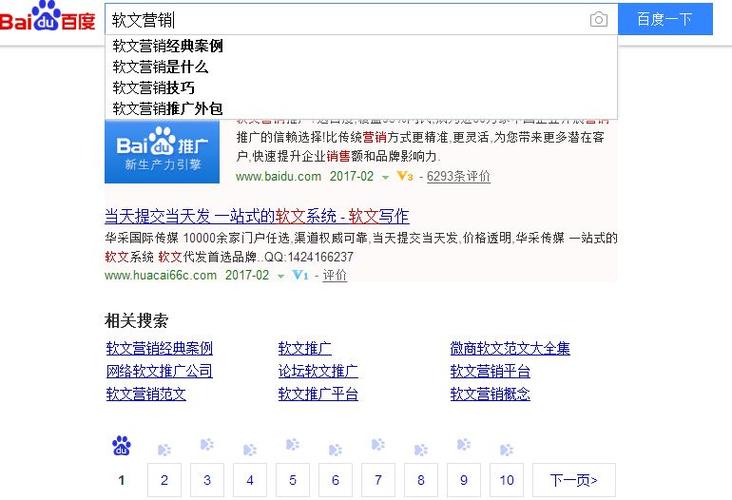Click the paw icon above page 10
This screenshot has width=732, height=500.
pos(507,450)
